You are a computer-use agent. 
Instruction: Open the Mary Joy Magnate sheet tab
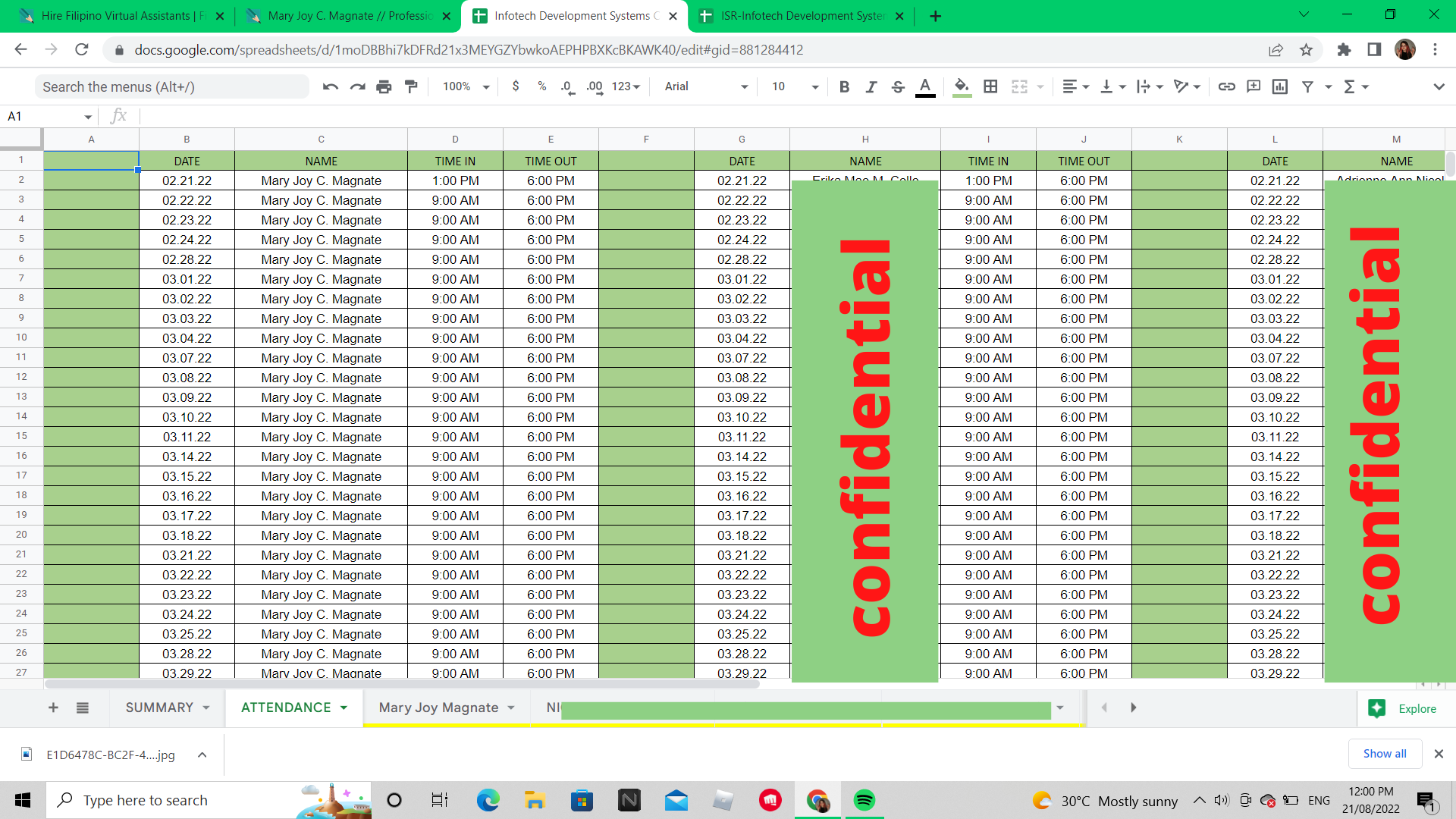click(438, 708)
